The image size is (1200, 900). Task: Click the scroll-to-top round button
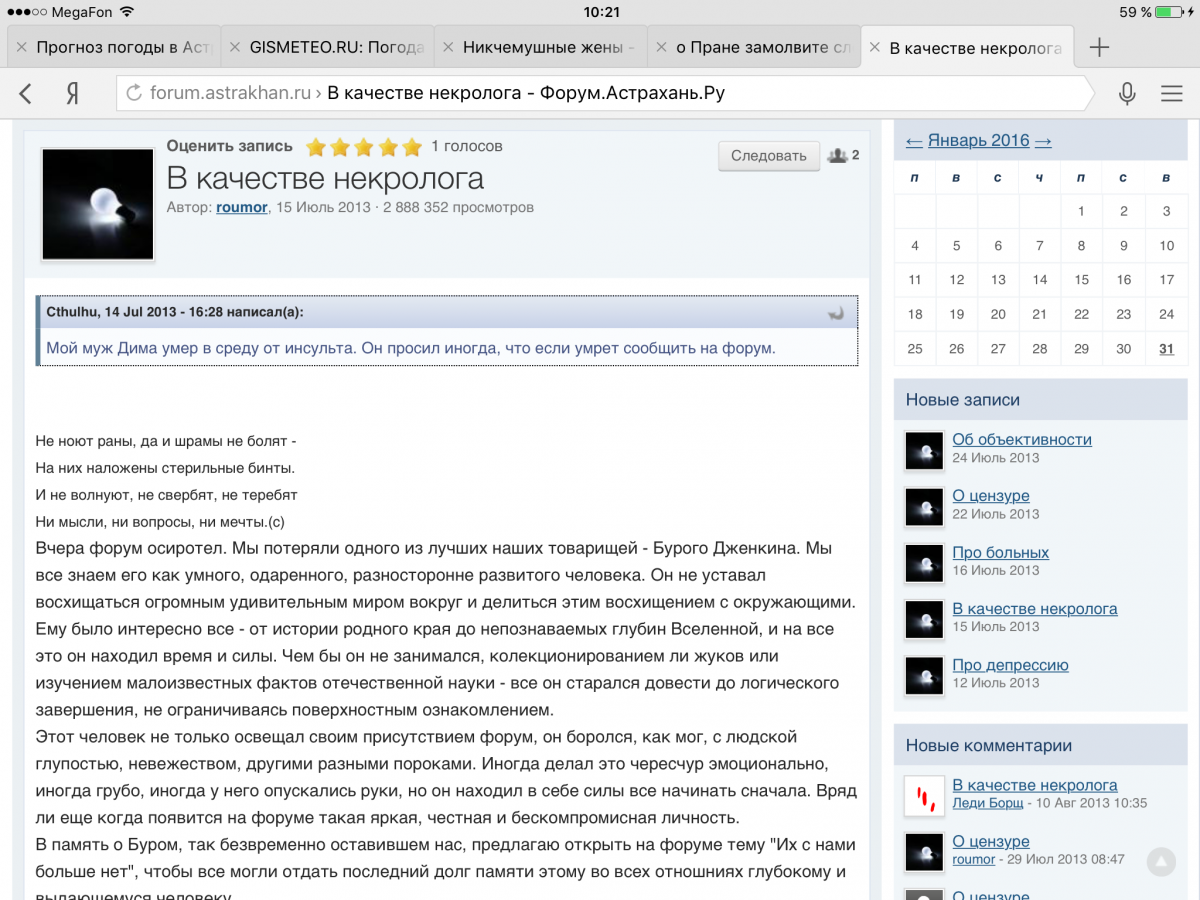click(x=1161, y=861)
